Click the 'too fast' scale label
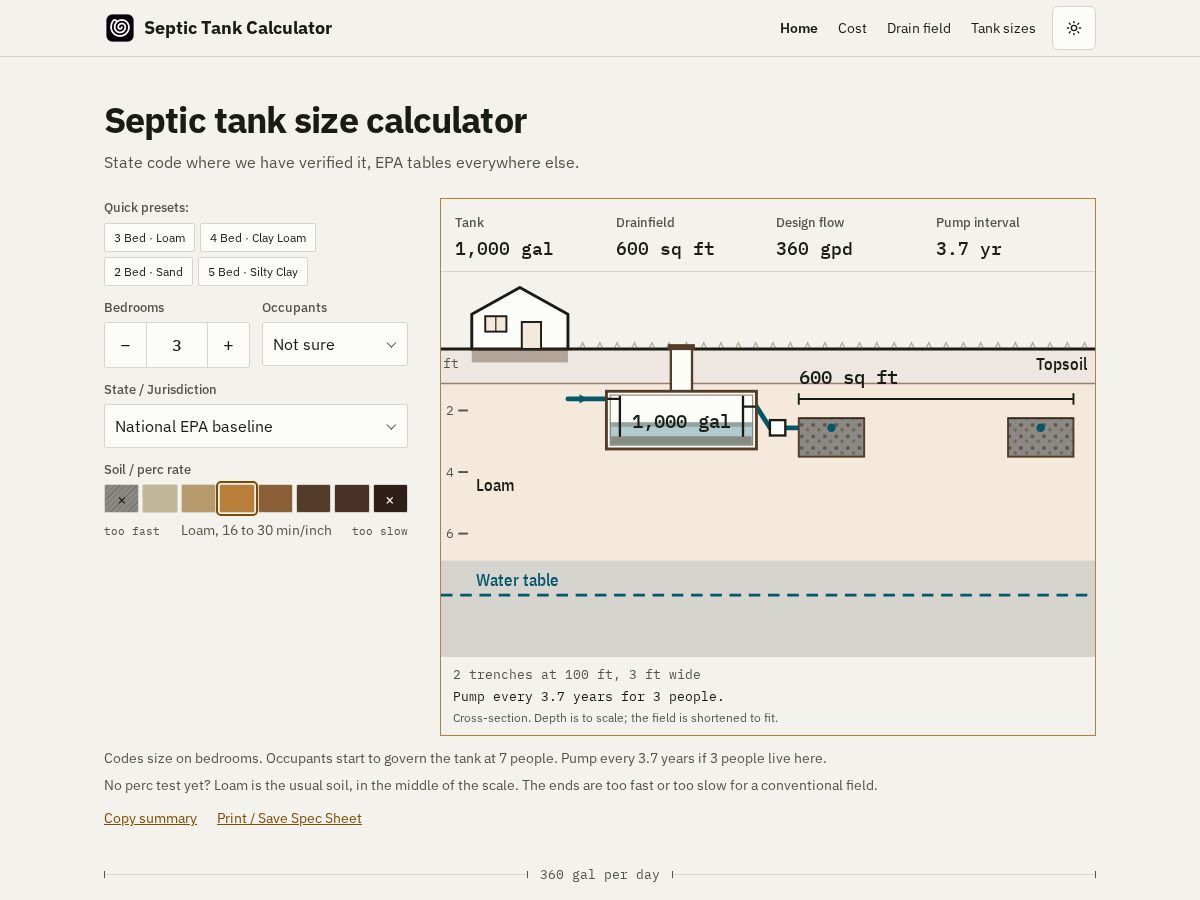The width and height of the screenshot is (1200, 900). (x=132, y=531)
